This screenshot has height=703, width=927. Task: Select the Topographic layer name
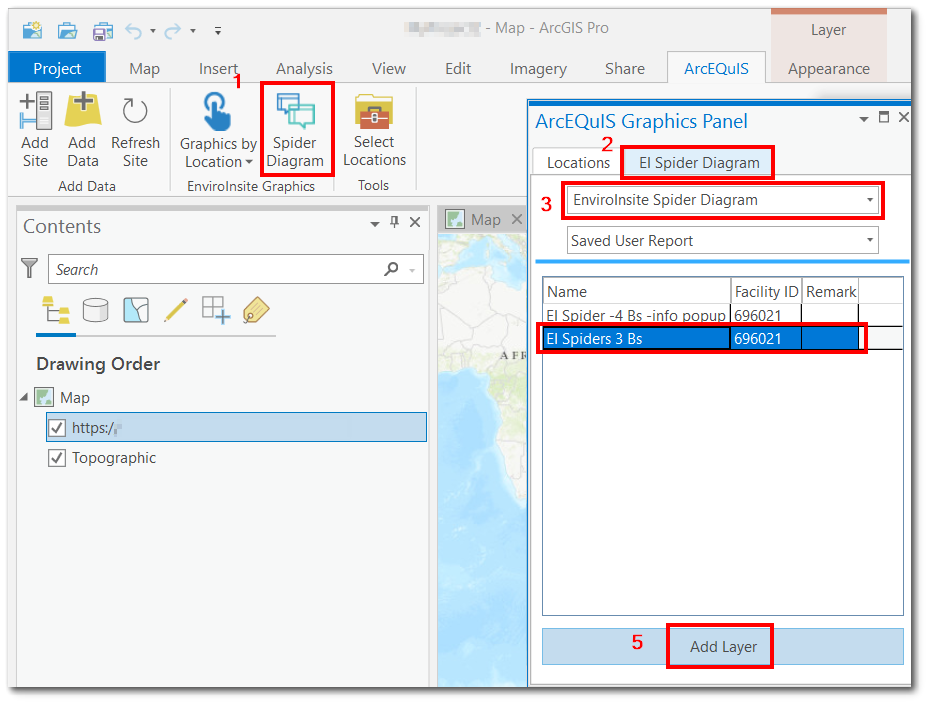114,458
